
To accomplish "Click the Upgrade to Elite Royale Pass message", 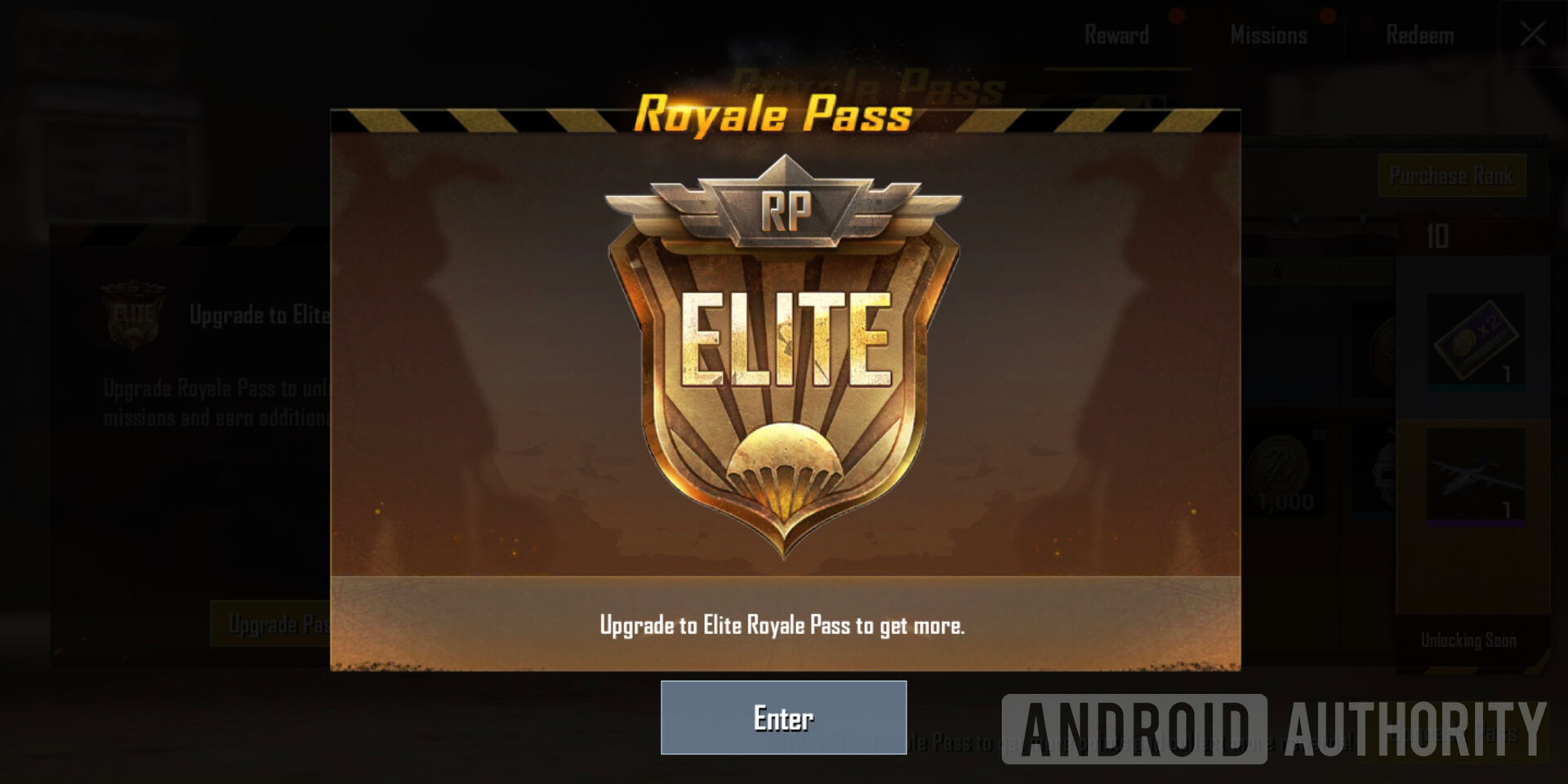I will (x=782, y=626).
